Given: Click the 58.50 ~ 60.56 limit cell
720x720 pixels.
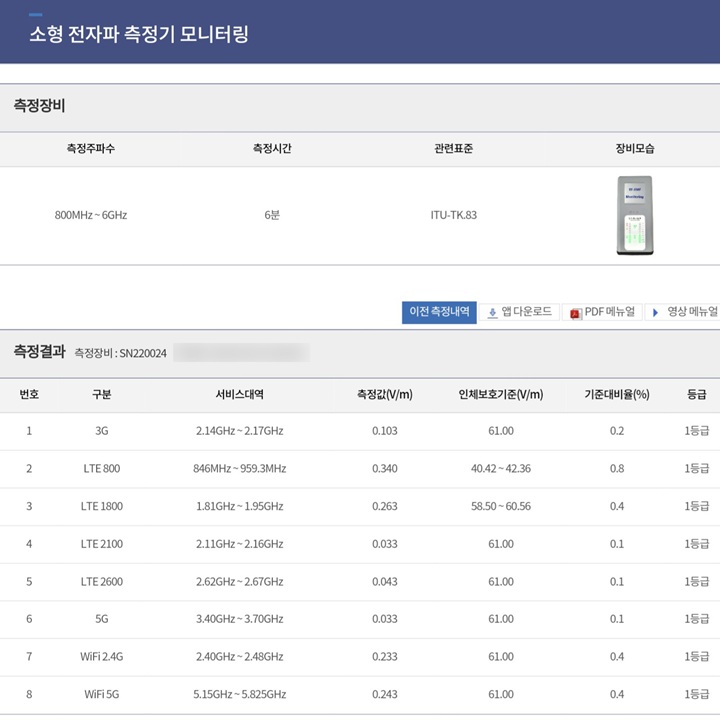Looking at the screenshot, I should tap(501, 506).
